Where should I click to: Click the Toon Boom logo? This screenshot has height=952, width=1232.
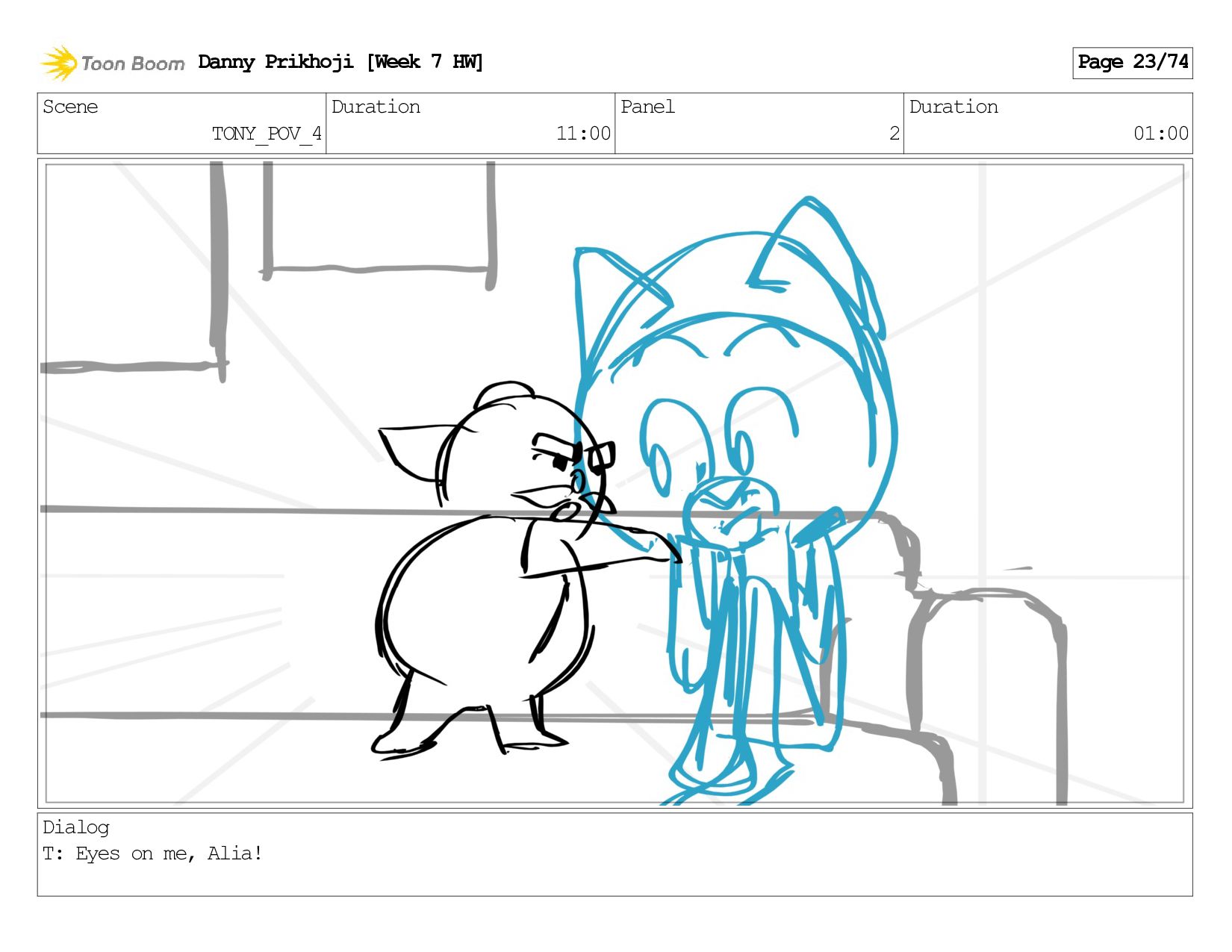tap(112, 63)
